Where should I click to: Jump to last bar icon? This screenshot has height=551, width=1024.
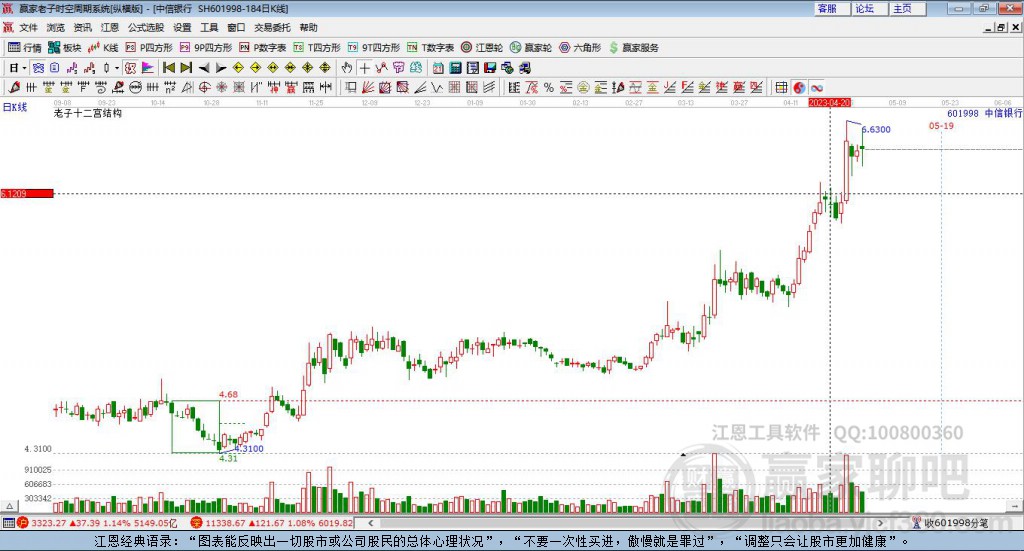(x=186, y=68)
